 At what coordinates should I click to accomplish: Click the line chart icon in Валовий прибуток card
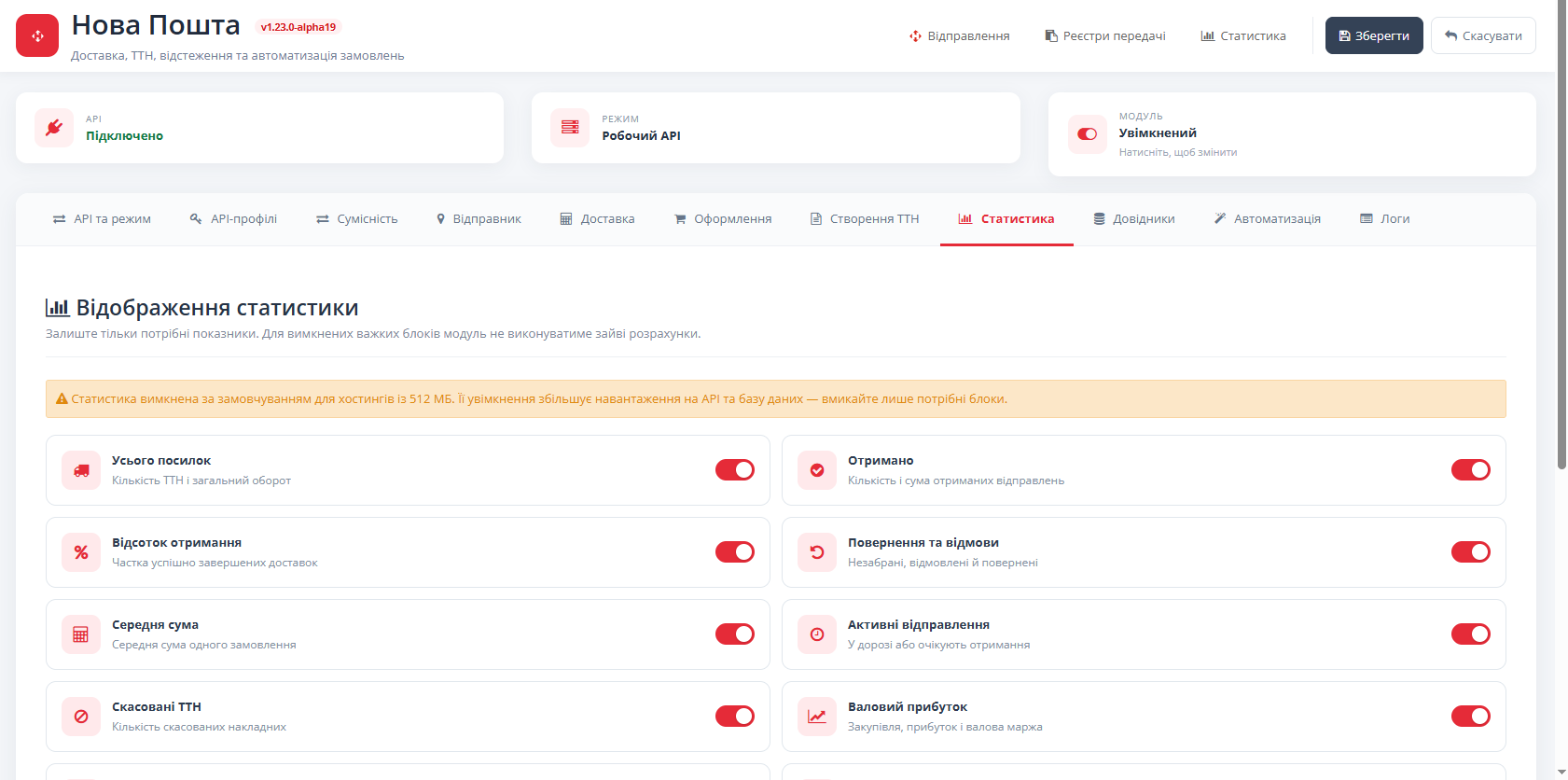click(817, 717)
